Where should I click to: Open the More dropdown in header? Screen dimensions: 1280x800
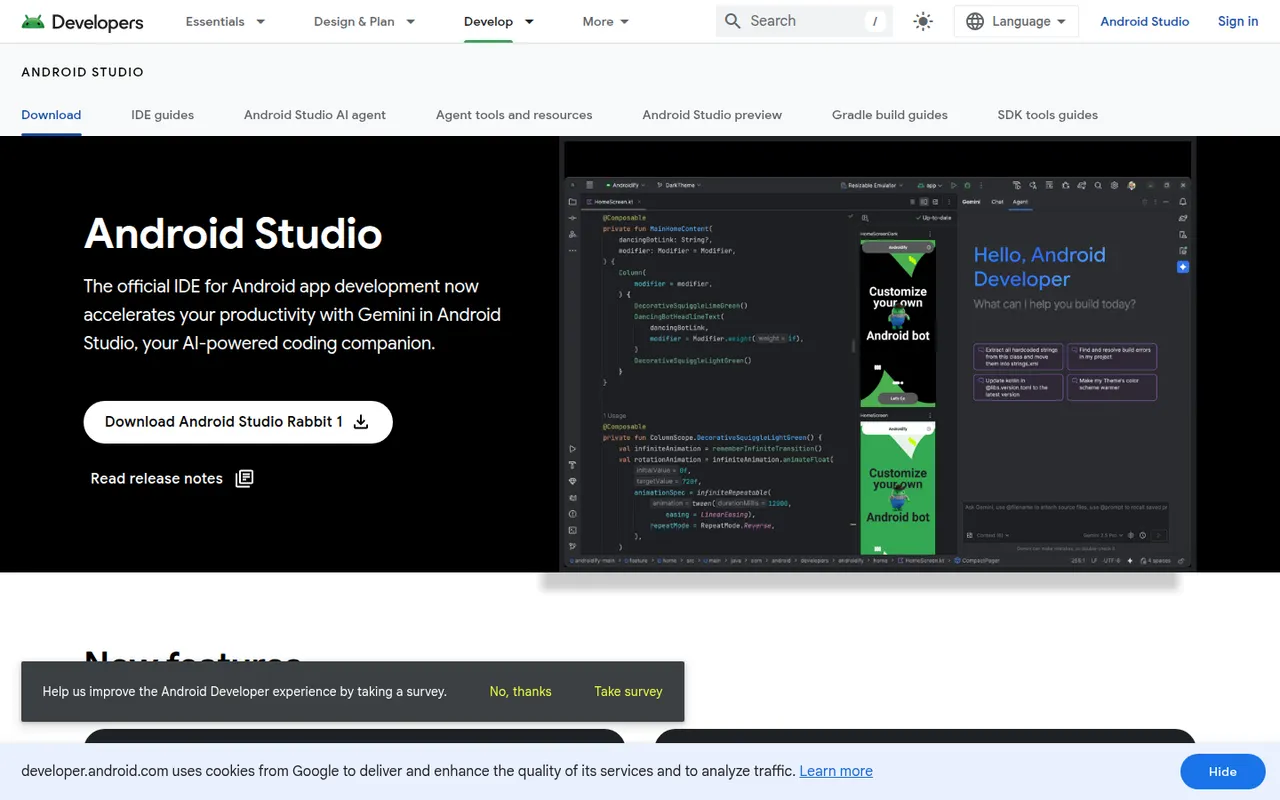[x=606, y=21]
